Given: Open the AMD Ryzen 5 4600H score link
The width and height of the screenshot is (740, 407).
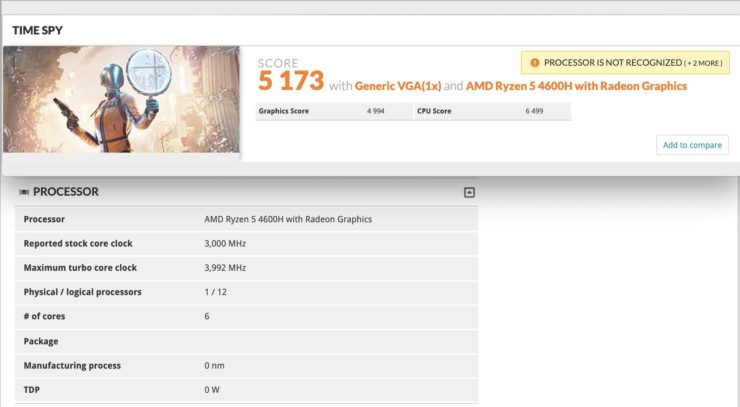Looking at the screenshot, I should (576, 86).
